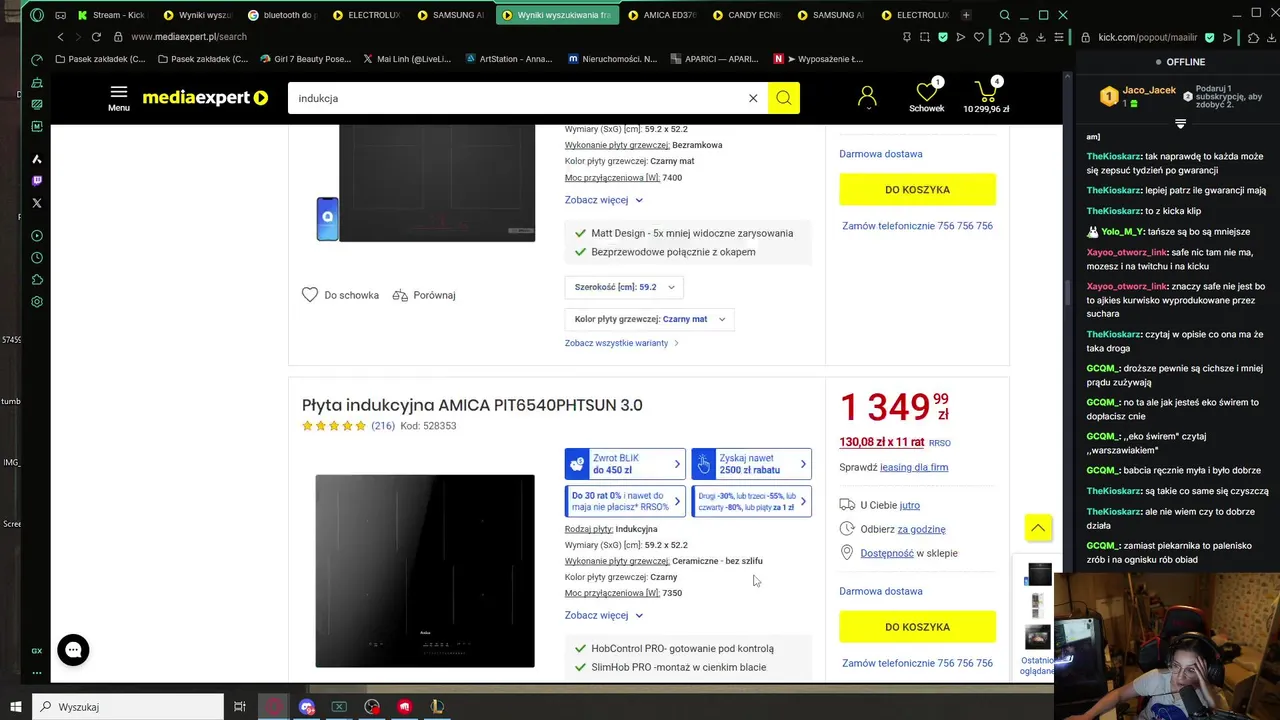Open the Opera GX taskbar icon
The width and height of the screenshot is (1280, 720).
[274, 707]
